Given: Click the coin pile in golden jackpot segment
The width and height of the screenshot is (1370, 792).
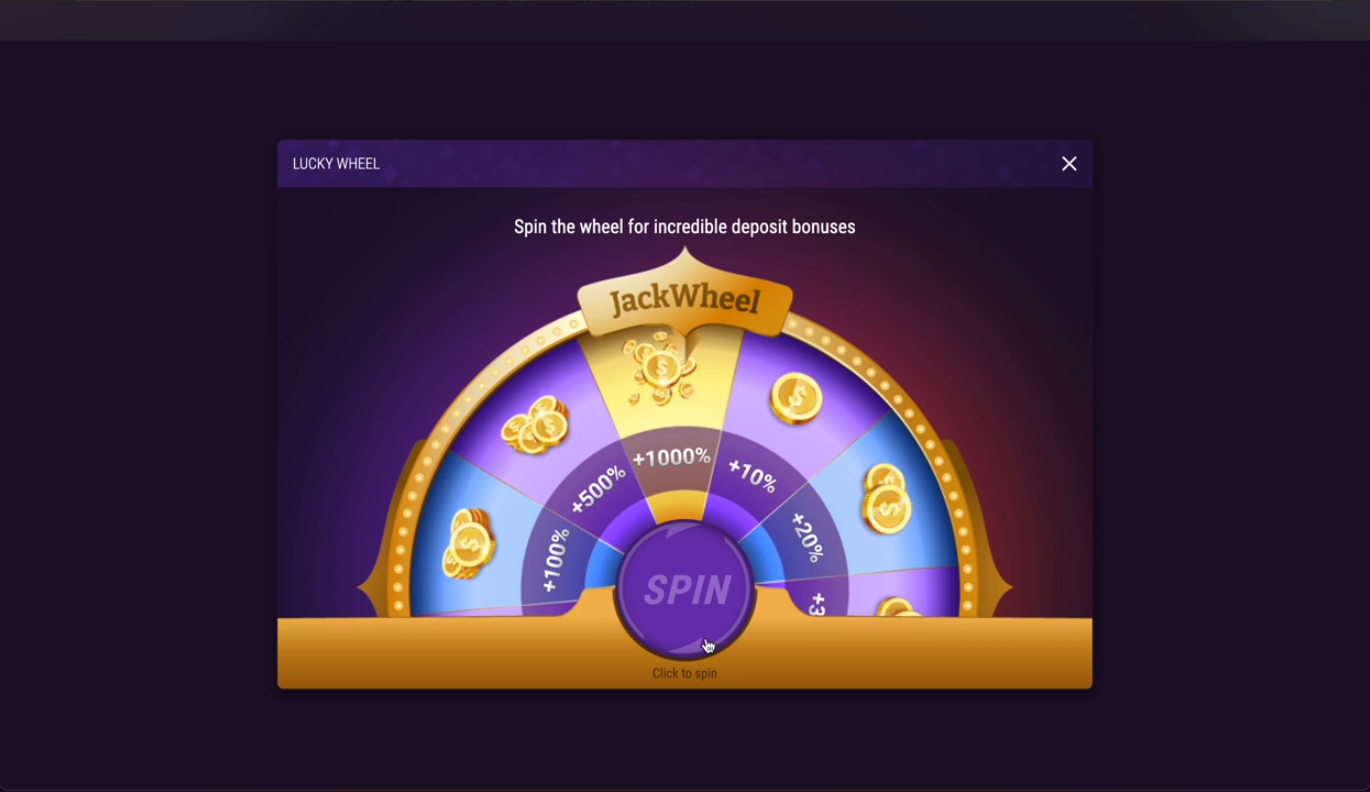Looking at the screenshot, I should (660, 368).
